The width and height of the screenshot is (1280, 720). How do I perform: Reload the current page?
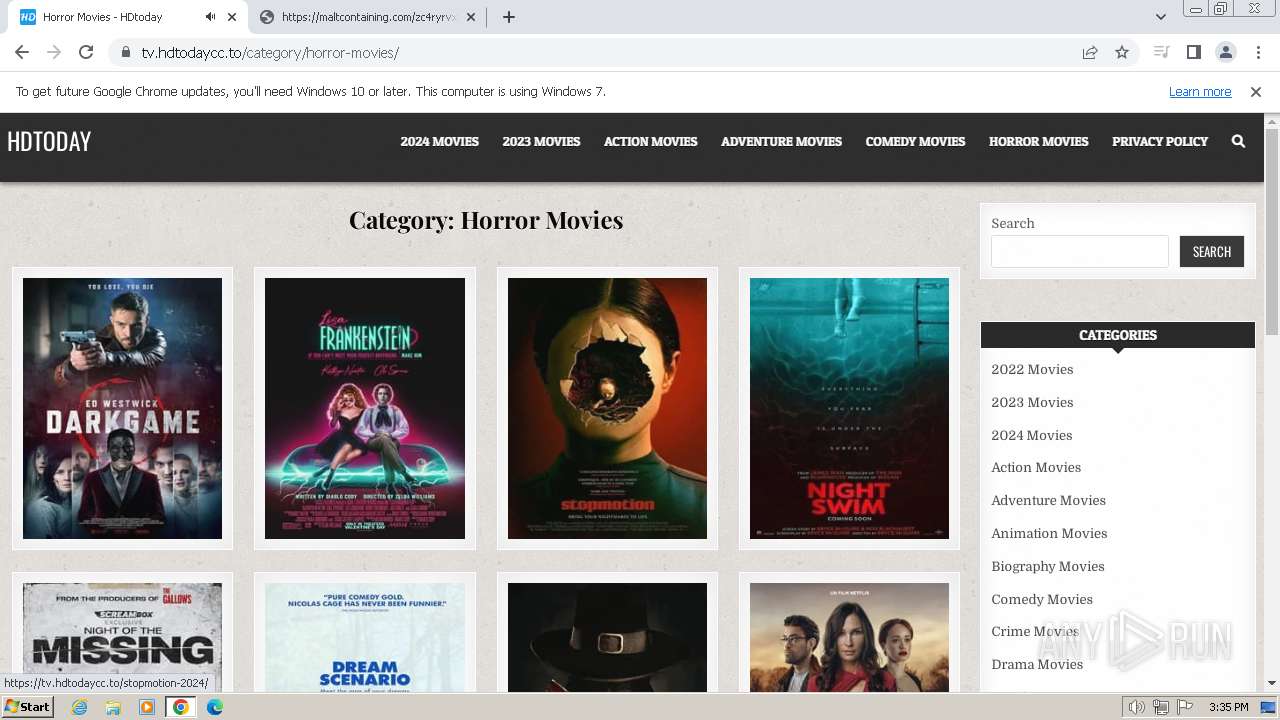[86, 53]
